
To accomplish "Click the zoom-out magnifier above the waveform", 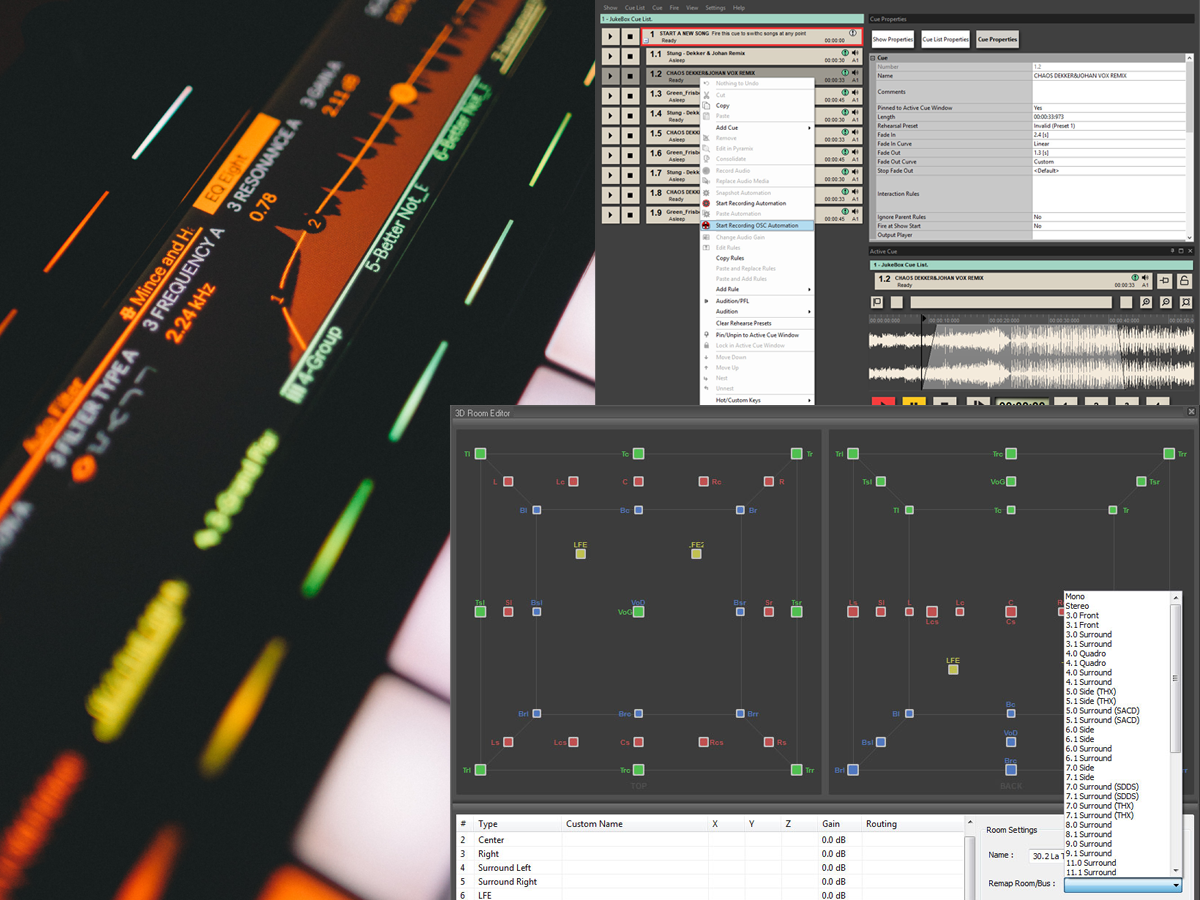I will click(1165, 302).
